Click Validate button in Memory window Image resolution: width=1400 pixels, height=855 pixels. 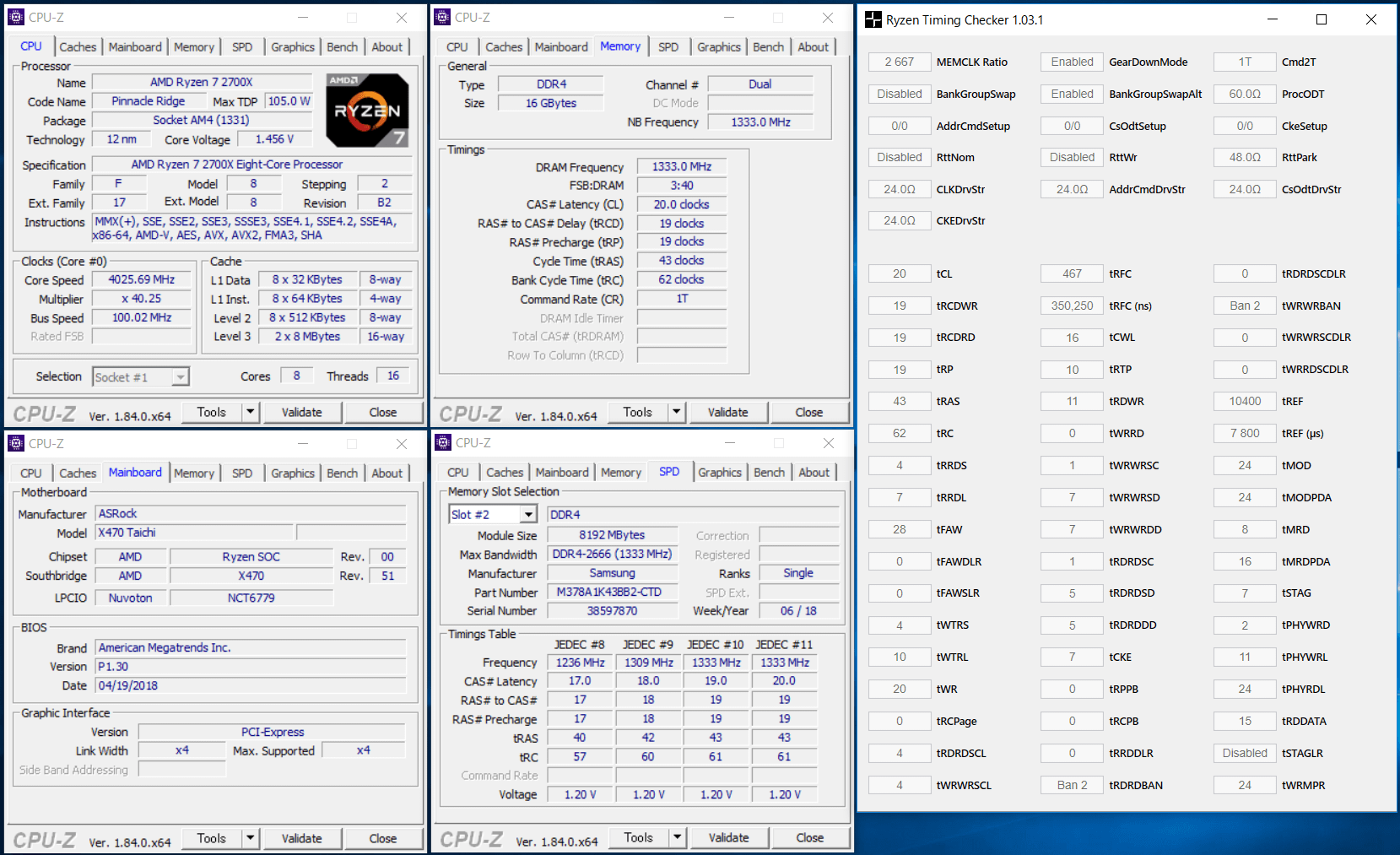coord(728,412)
